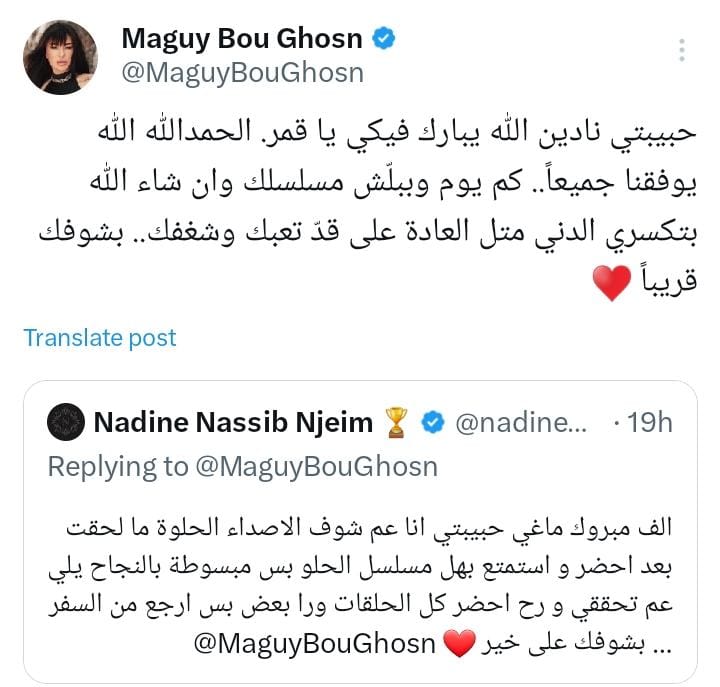Image resolution: width=720 pixels, height=687 pixels.
Task: Expand the trailing ellipsis in quoted post
Action: point(664,648)
